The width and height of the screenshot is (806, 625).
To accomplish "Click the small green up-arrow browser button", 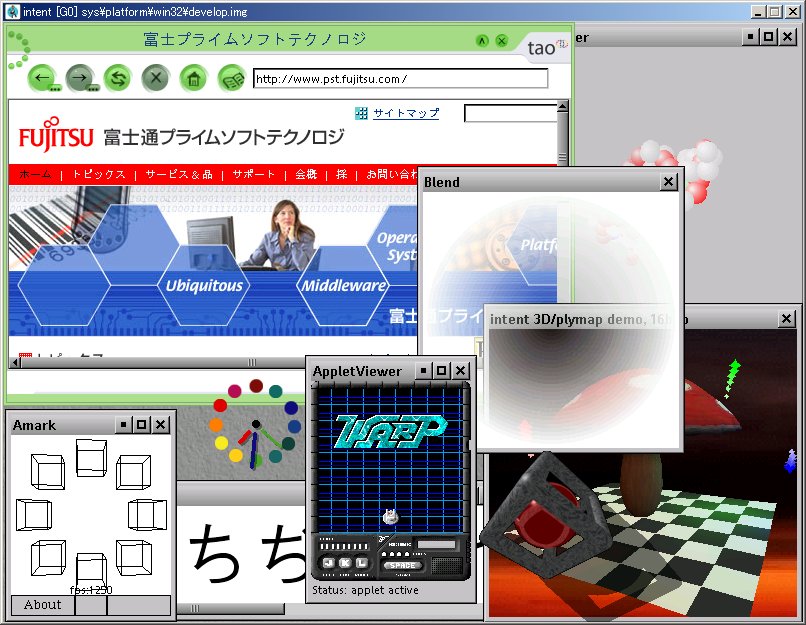I will [x=482, y=41].
